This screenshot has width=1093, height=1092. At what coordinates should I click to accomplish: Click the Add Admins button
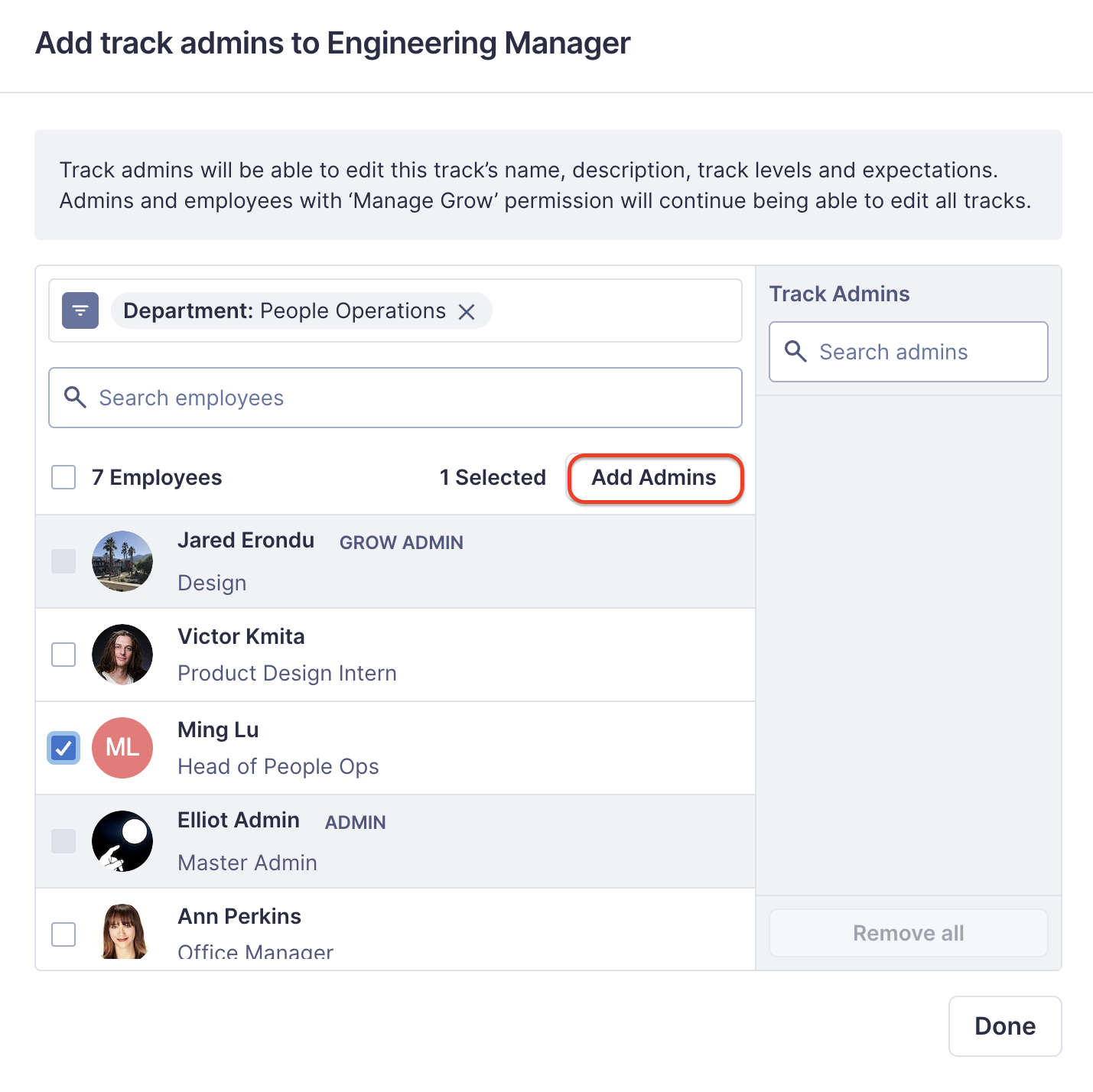(x=653, y=477)
